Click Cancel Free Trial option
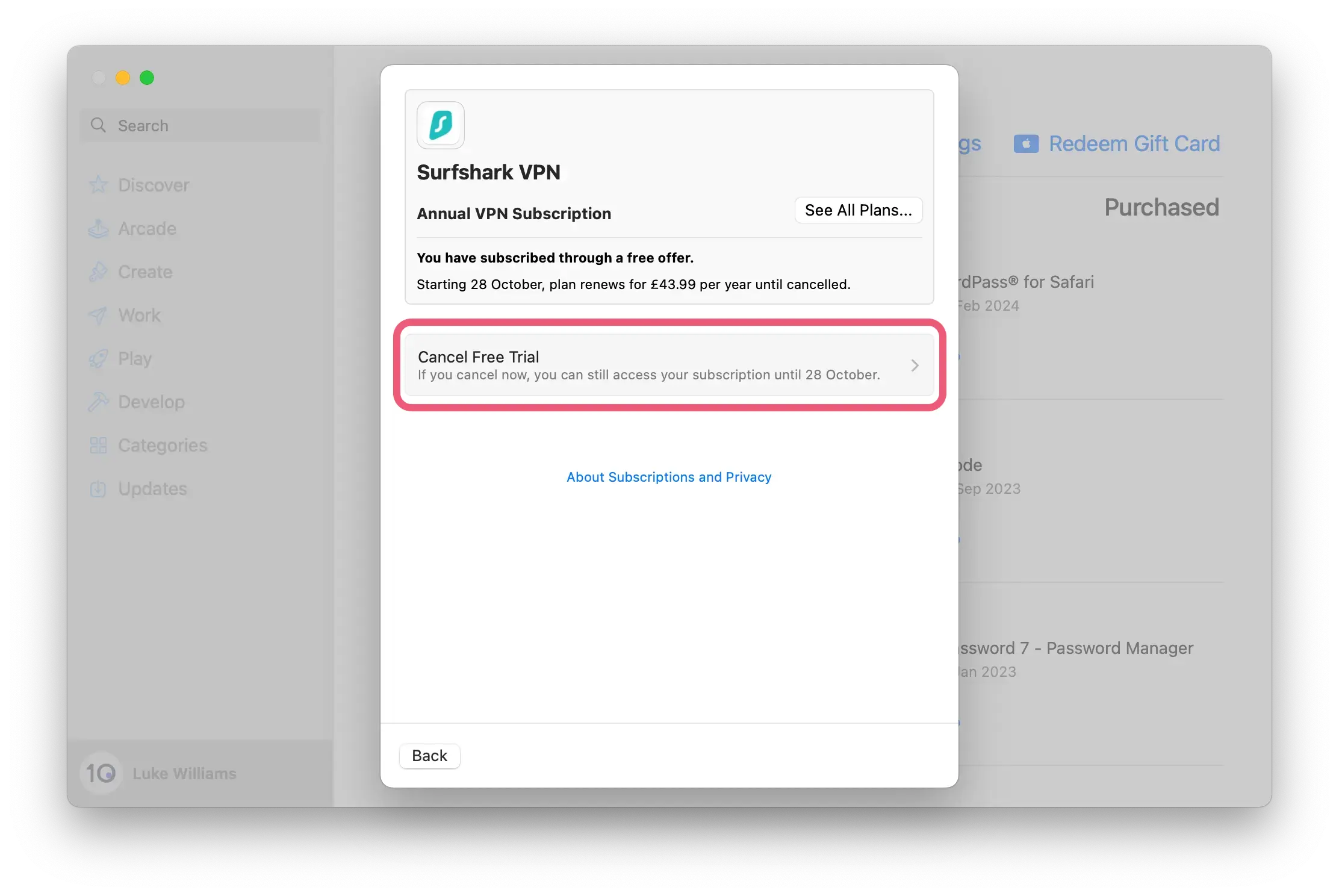Screen dimensions: 1339x896 [x=669, y=364]
